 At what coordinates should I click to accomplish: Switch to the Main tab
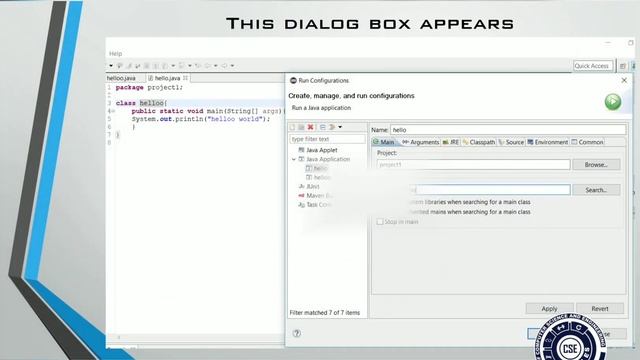(384, 142)
